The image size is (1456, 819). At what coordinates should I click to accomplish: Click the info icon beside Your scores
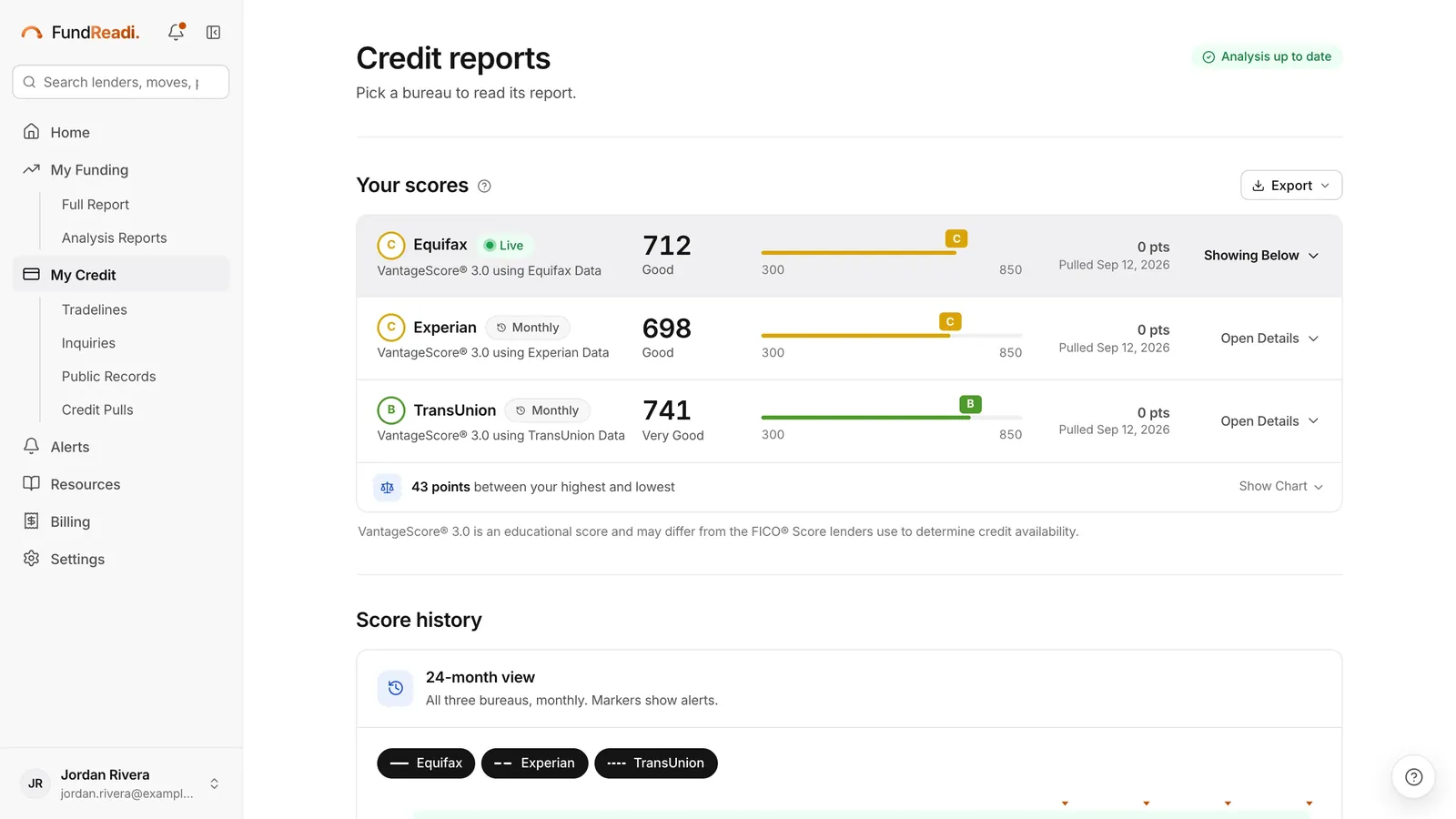coord(484,186)
